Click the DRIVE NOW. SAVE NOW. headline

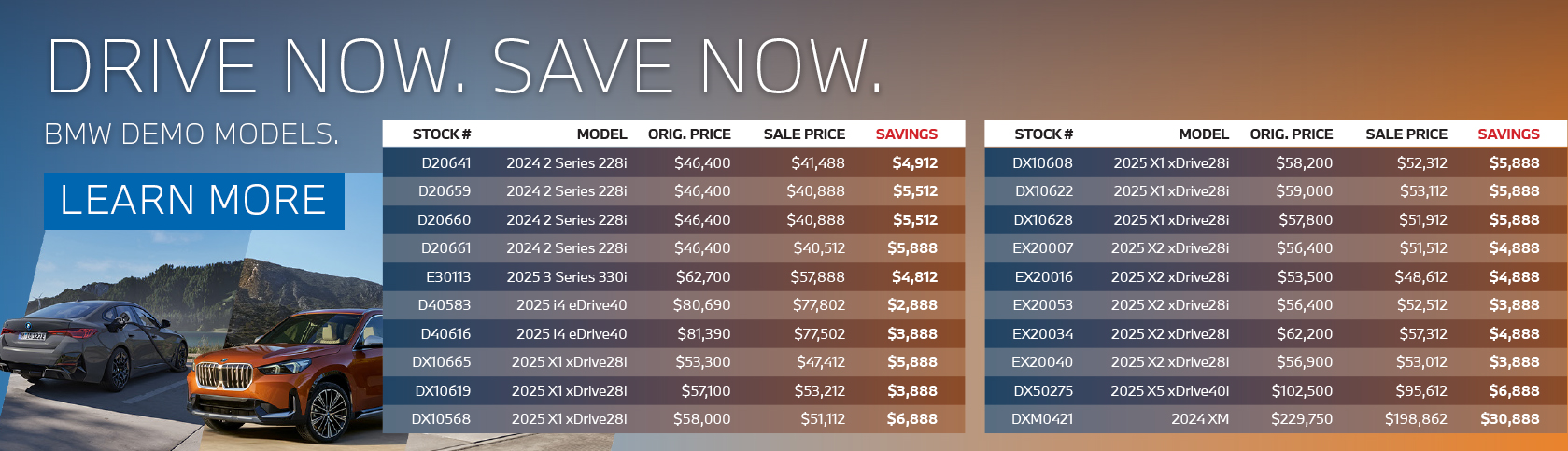coord(464,67)
